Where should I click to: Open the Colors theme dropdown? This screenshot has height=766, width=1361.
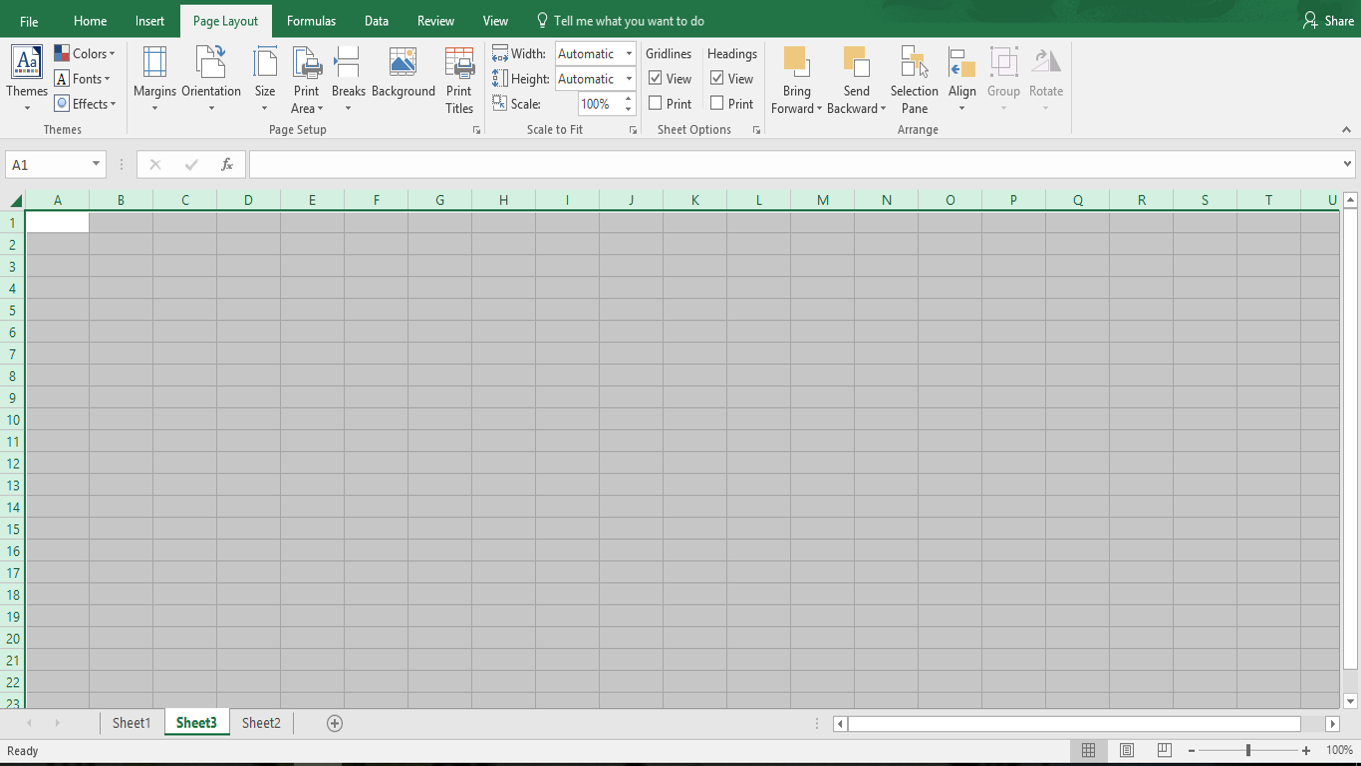(x=86, y=53)
